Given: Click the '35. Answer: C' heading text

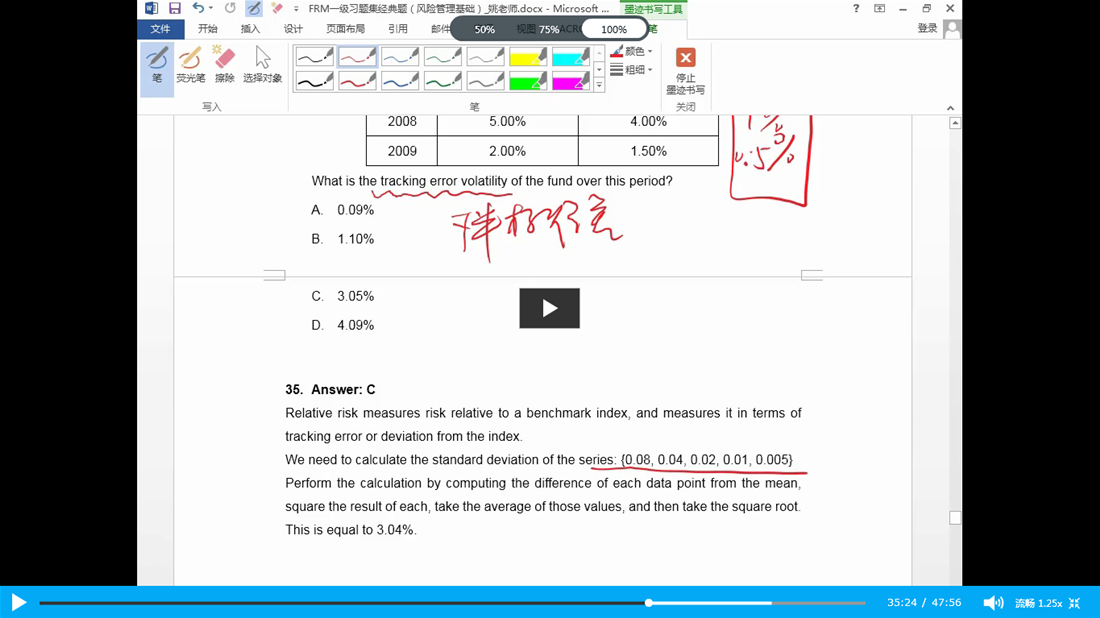Looking at the screenshot, I should (330, 389).
